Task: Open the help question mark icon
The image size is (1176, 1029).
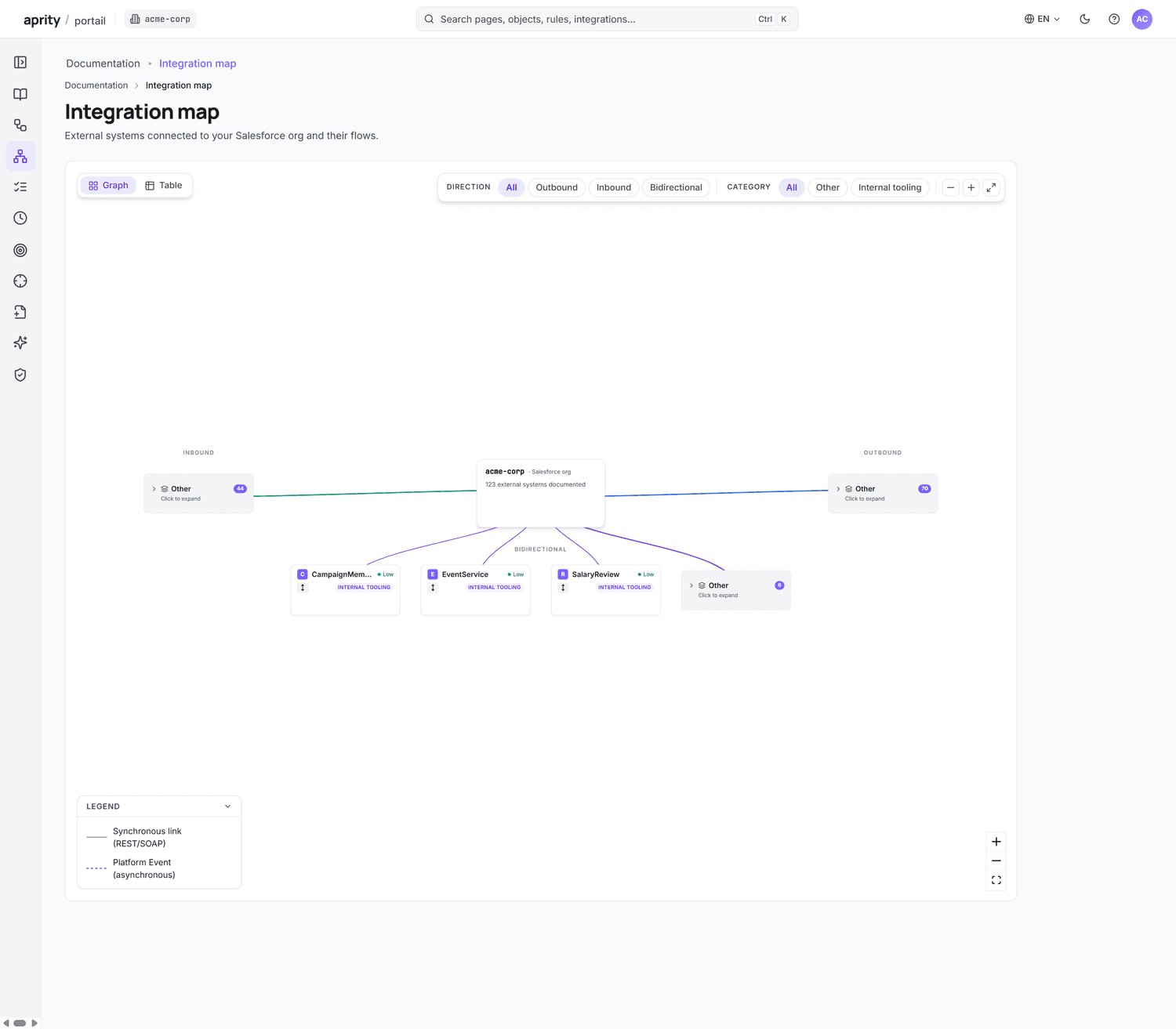Action: [1114, 19]
